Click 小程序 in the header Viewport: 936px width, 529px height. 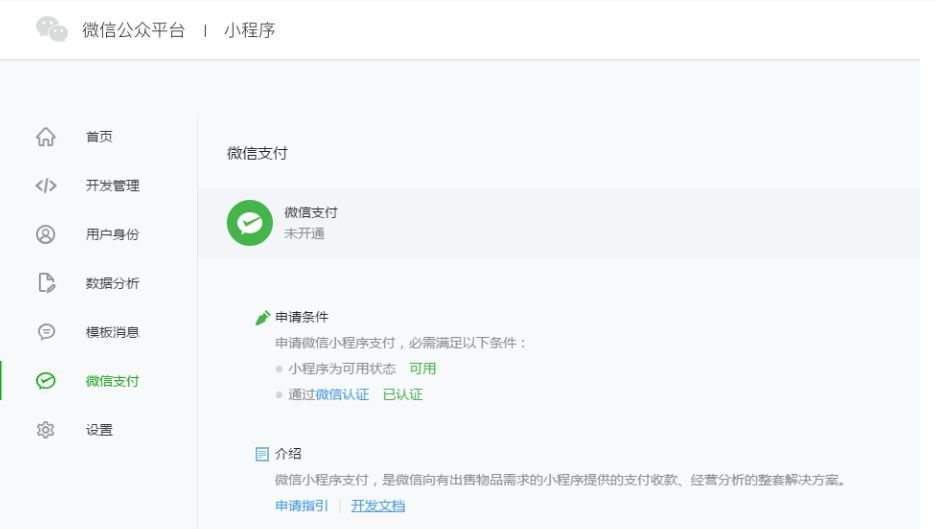click(250, 30)
